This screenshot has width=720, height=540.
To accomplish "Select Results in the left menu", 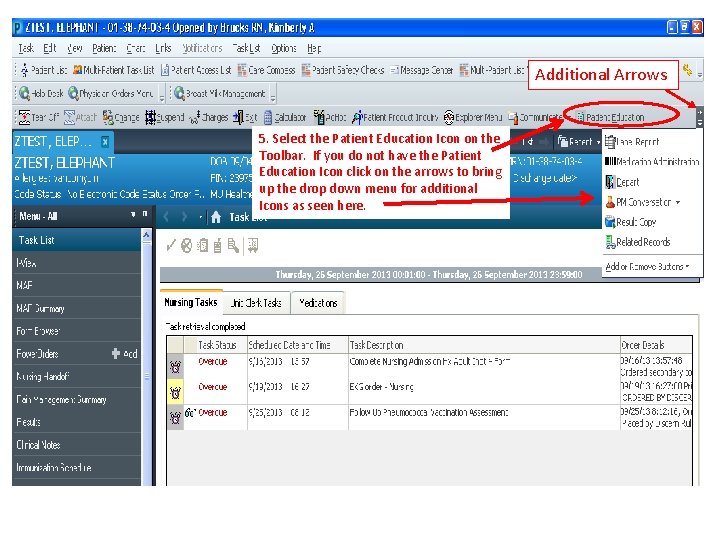I will (76, 422).
